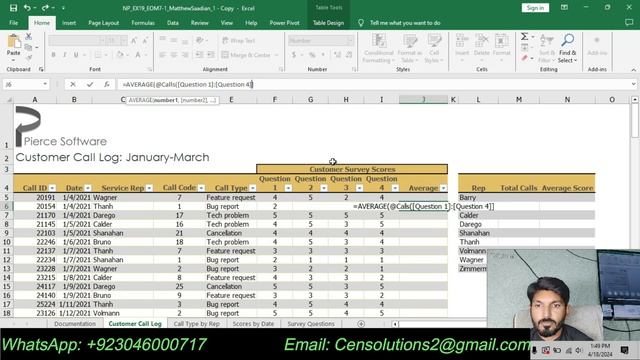Click the Percent style icon
The height and width of the screenshot is (360, 640).
point(312,55)
